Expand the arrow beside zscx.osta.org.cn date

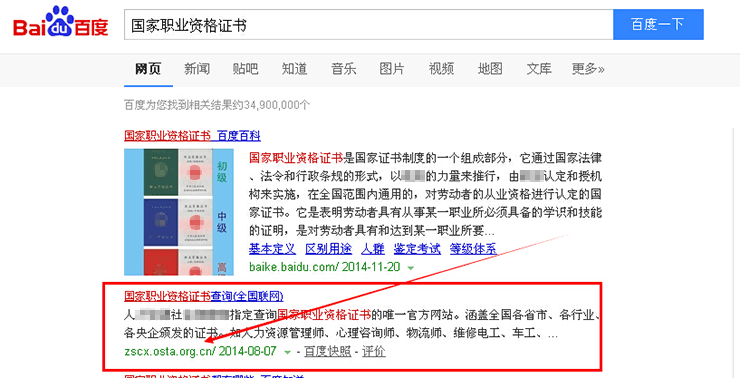287,352
